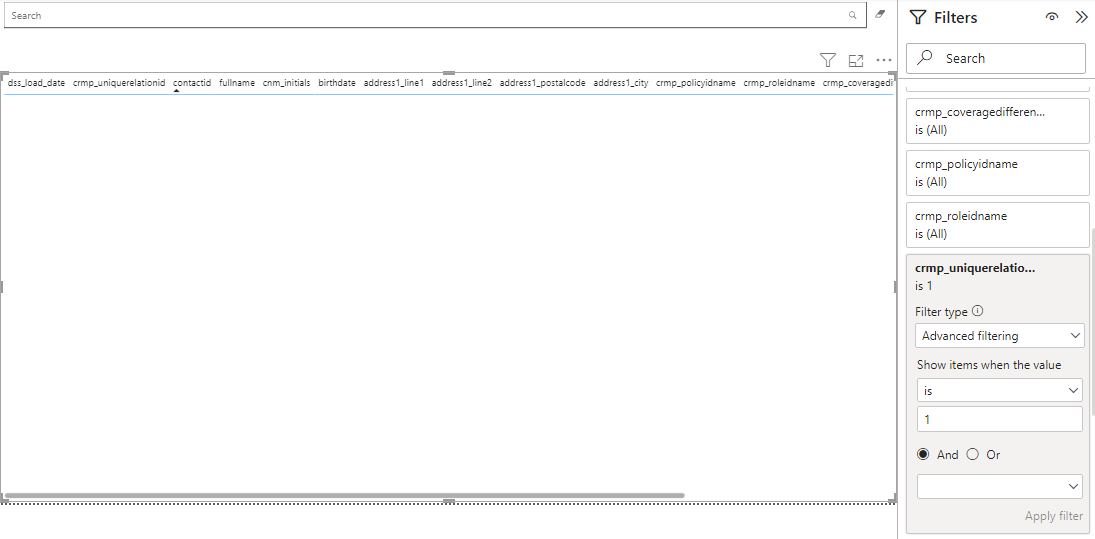Open the visual's filter funnel icon
1095x539 pixels.
(828, 61)
